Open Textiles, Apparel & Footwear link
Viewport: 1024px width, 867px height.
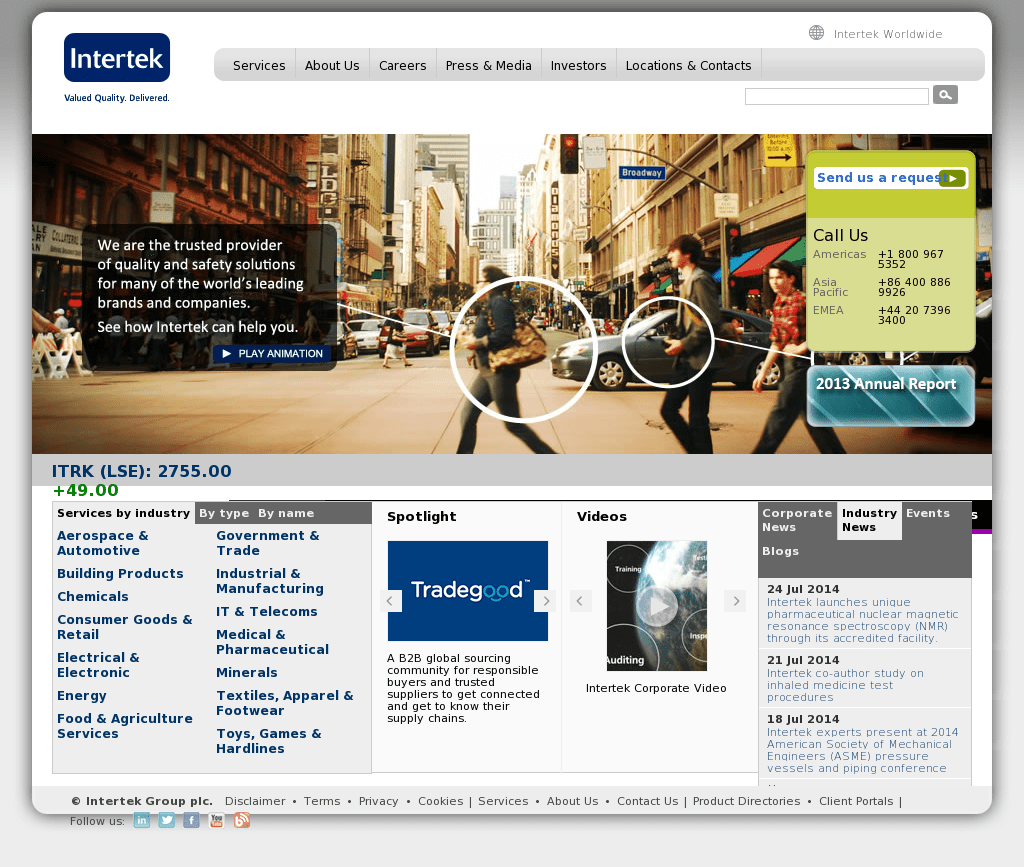point(285,703)
